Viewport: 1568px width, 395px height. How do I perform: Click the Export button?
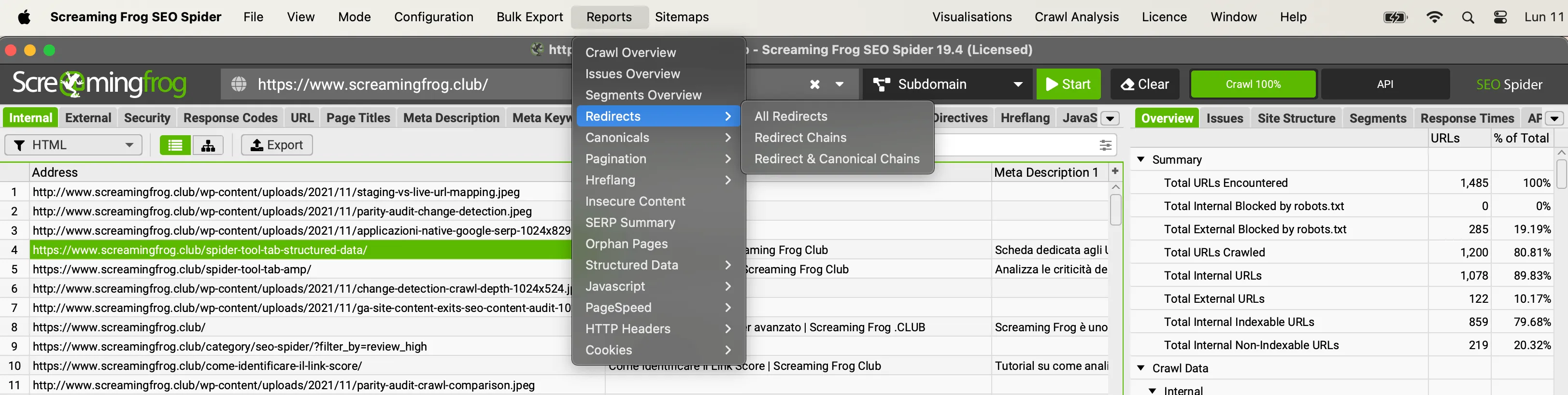(x=277, y=145)
